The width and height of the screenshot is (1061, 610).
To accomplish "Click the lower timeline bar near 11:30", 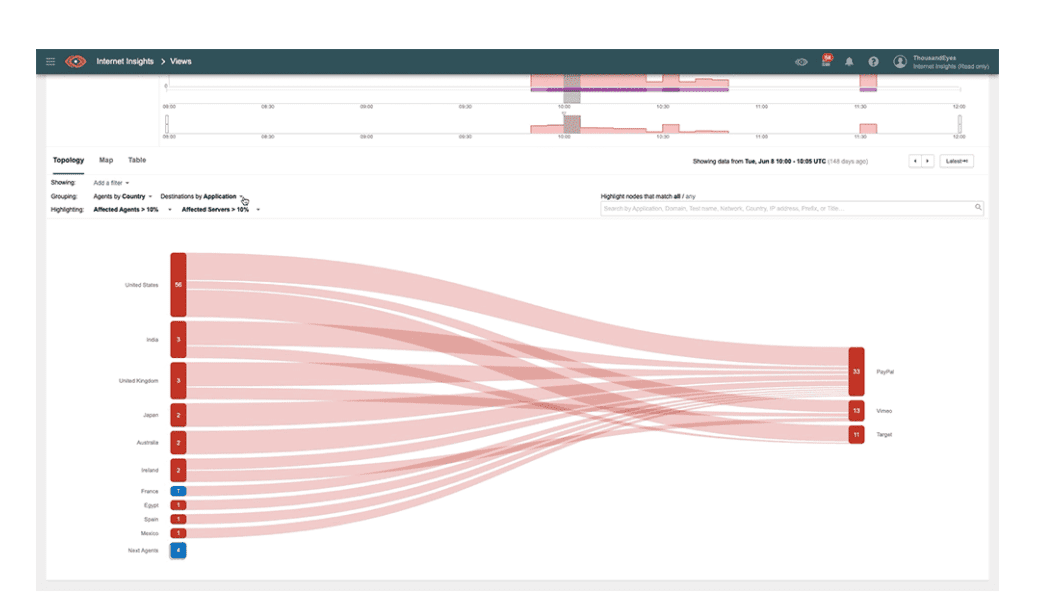I will [x=868, y=129].
